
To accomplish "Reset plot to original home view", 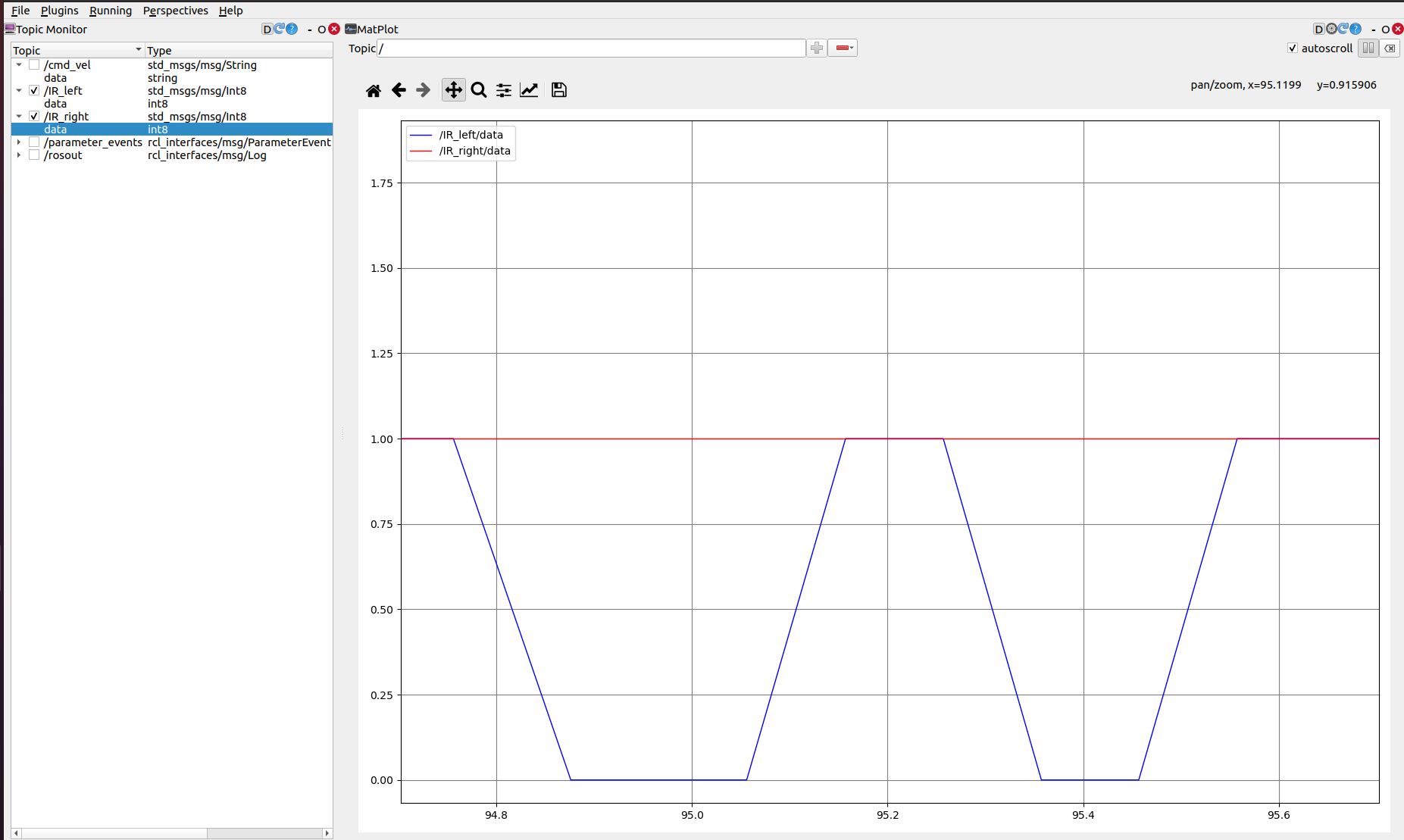I will [x=373, y=91].
